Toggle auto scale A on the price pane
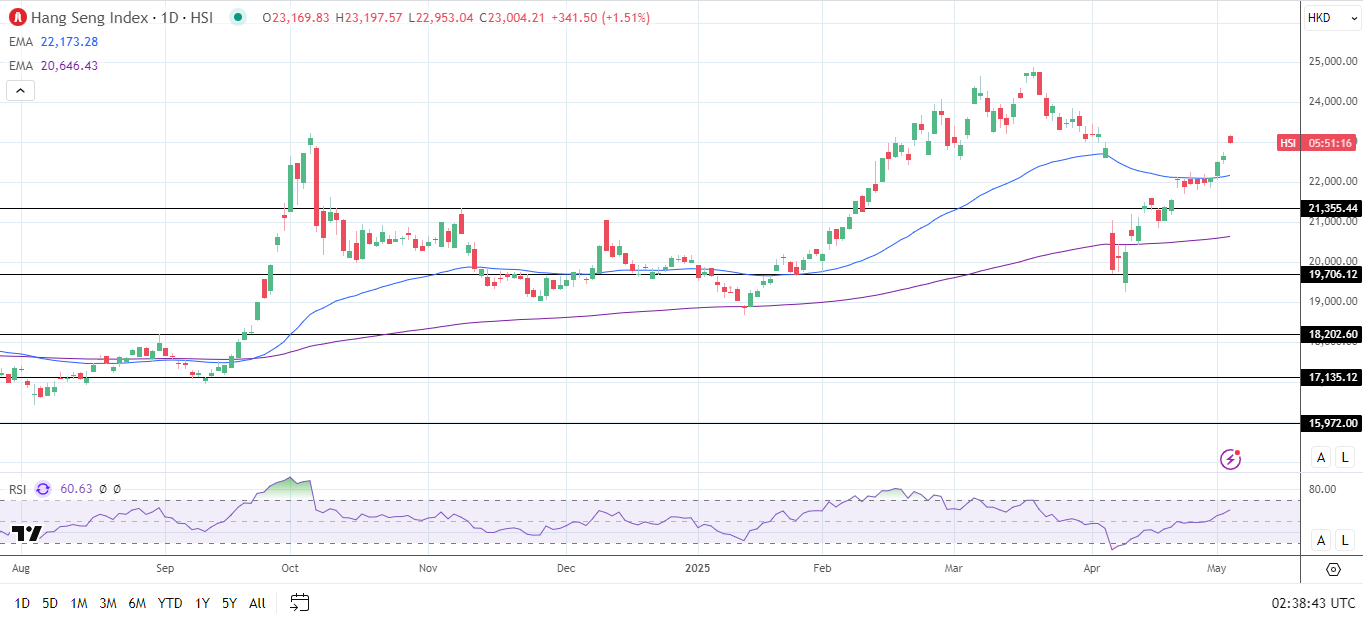The width and height of the screenshot is (1363, 622). [1322, 457]
